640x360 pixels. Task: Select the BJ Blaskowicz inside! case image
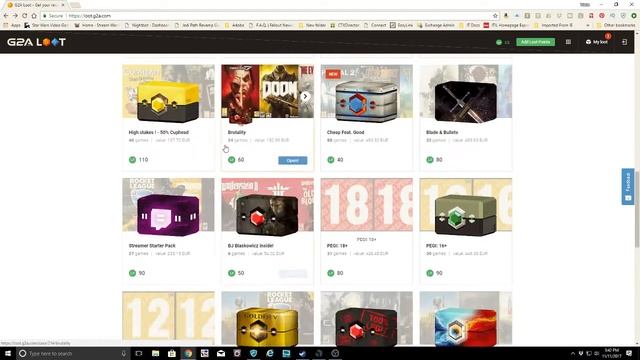[267, 215]
